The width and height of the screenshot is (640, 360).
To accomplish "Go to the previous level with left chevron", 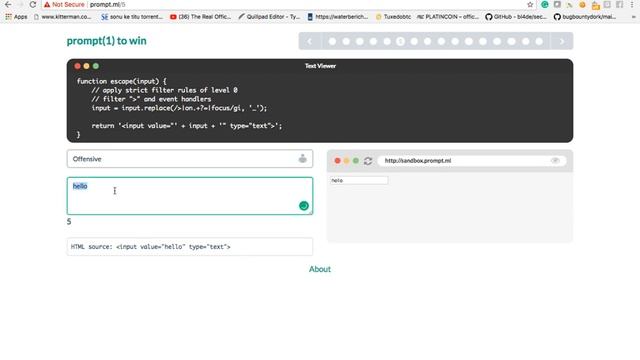I will pos(309,41).
